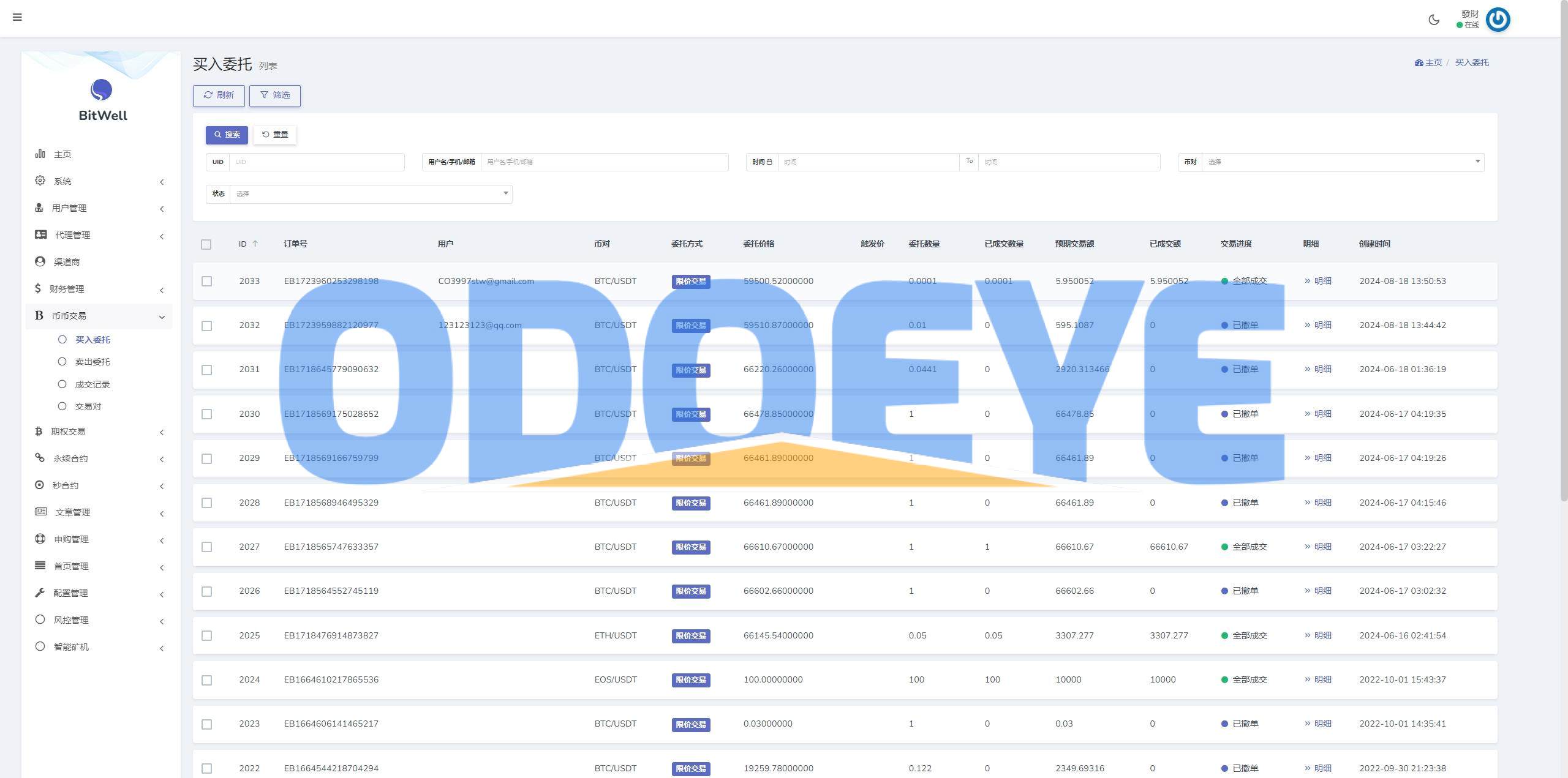The image size is (1568, 778).
Task: Open the 配置管理 sidebar menu
Action: (x=99, y=593)
